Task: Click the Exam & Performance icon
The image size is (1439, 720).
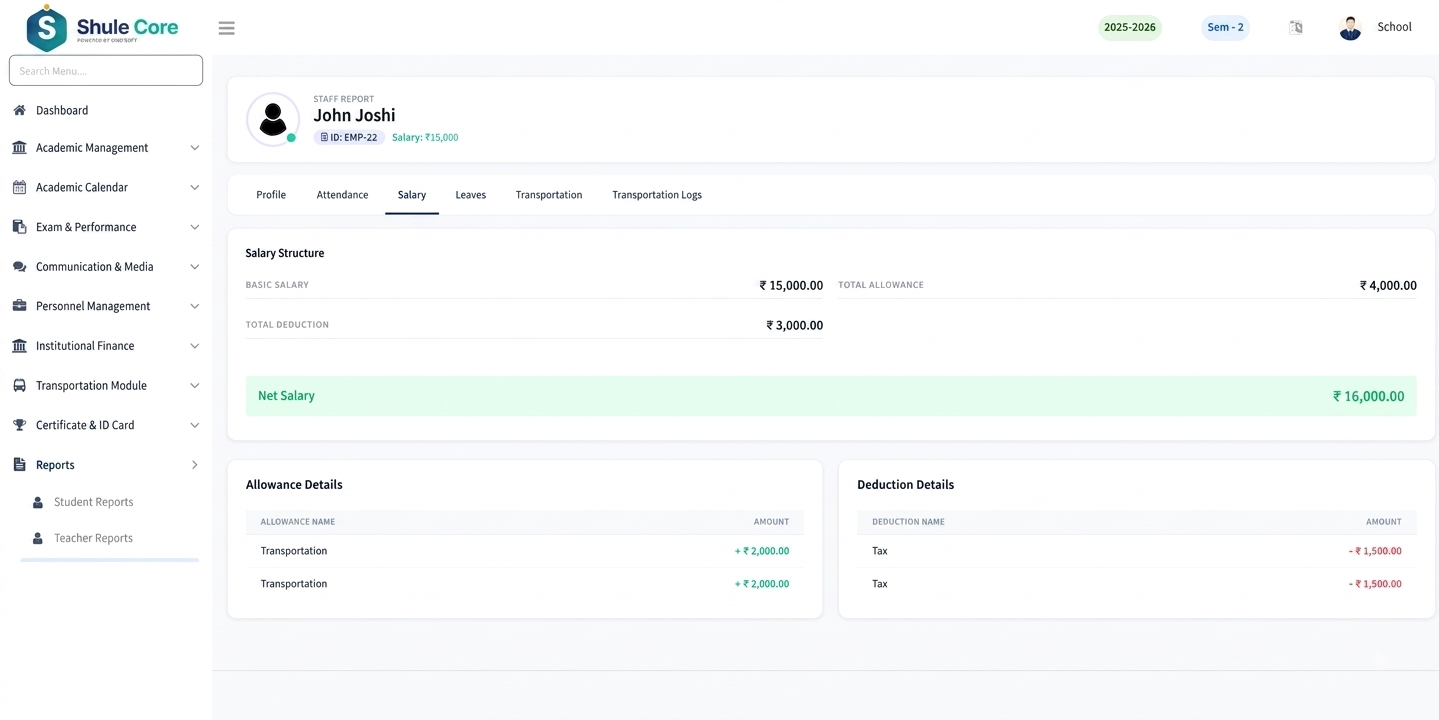Action: pyautogui.click(x=19, y=227)
